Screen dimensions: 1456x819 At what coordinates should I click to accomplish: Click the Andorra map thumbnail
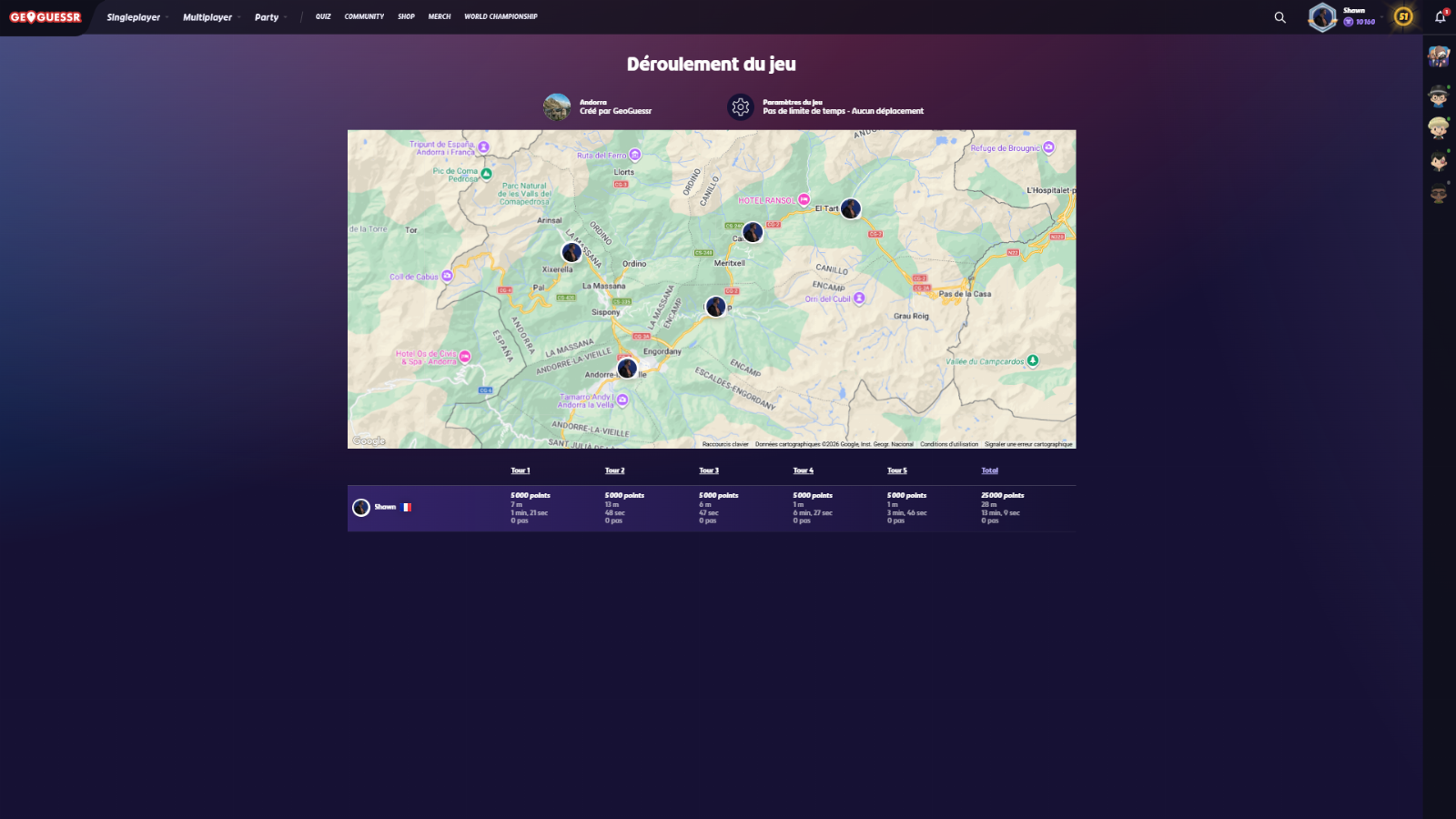click(557, 107)
